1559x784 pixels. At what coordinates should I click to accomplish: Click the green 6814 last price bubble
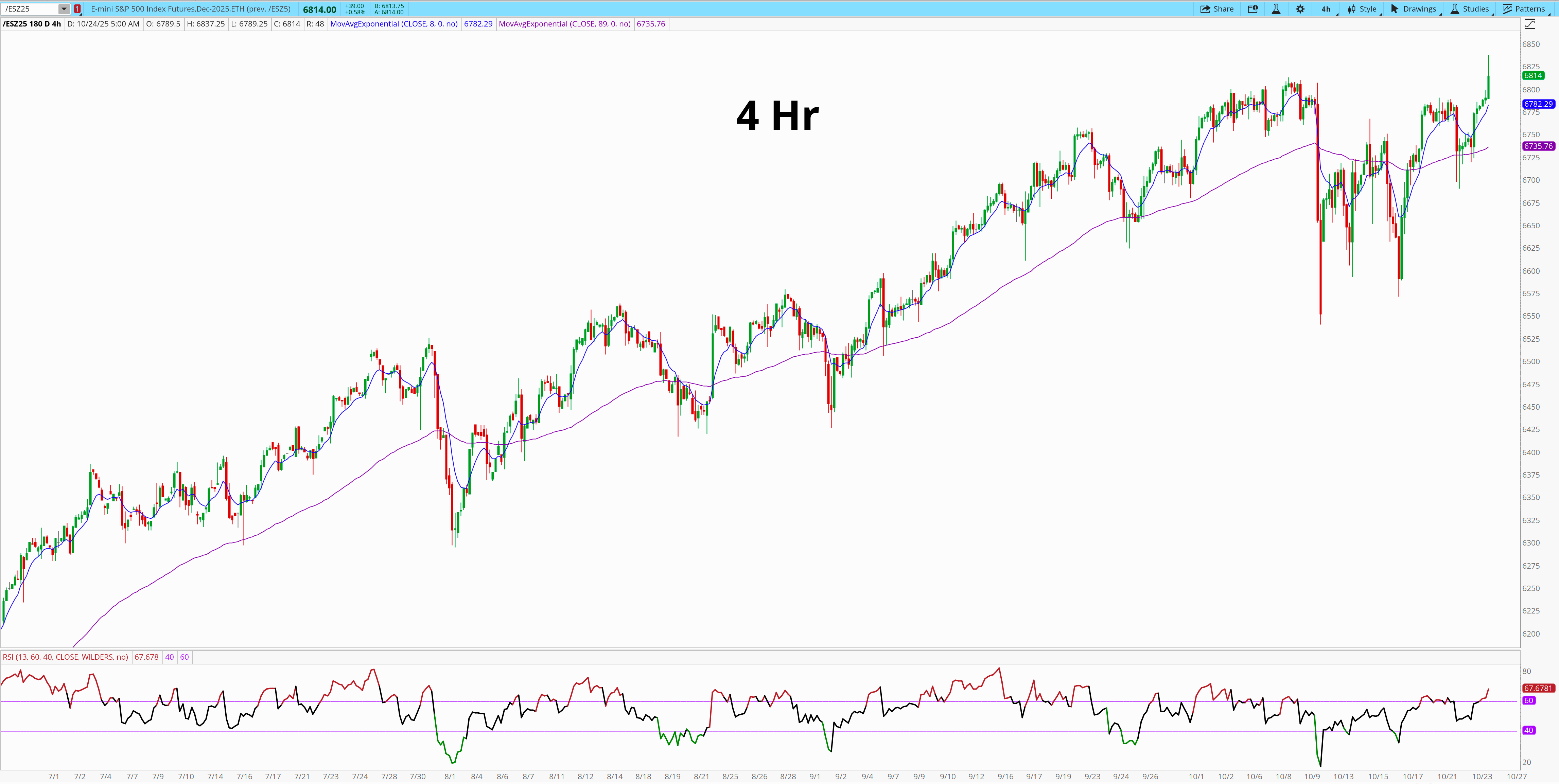(1533, 76)
